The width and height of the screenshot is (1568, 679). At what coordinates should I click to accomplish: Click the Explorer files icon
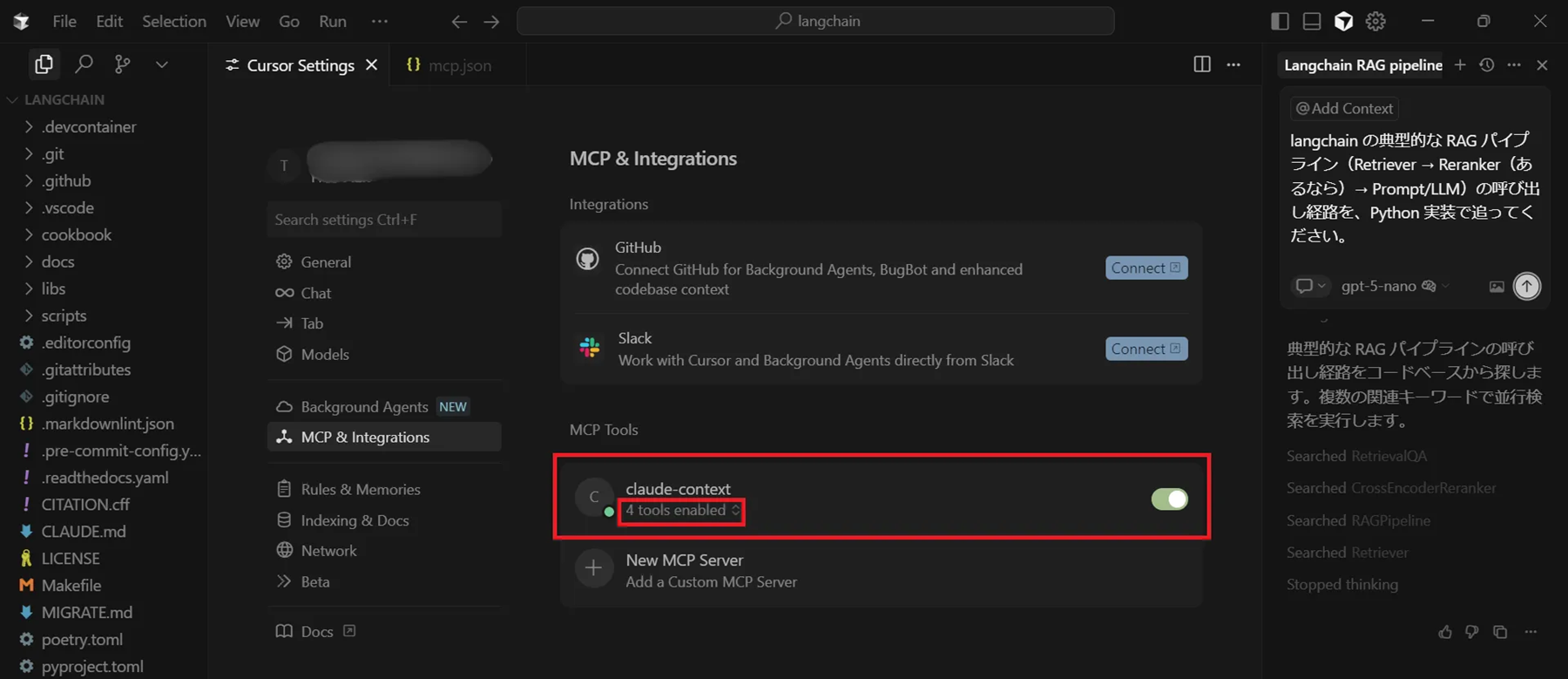(44, 64)
